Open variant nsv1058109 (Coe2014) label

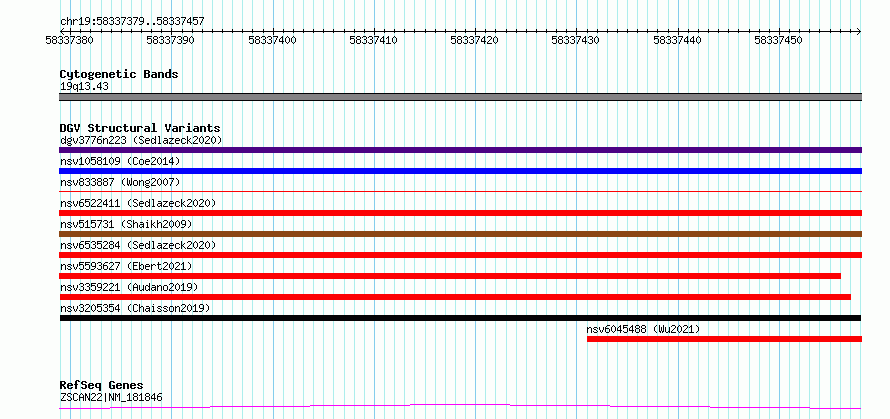[120, 161]
